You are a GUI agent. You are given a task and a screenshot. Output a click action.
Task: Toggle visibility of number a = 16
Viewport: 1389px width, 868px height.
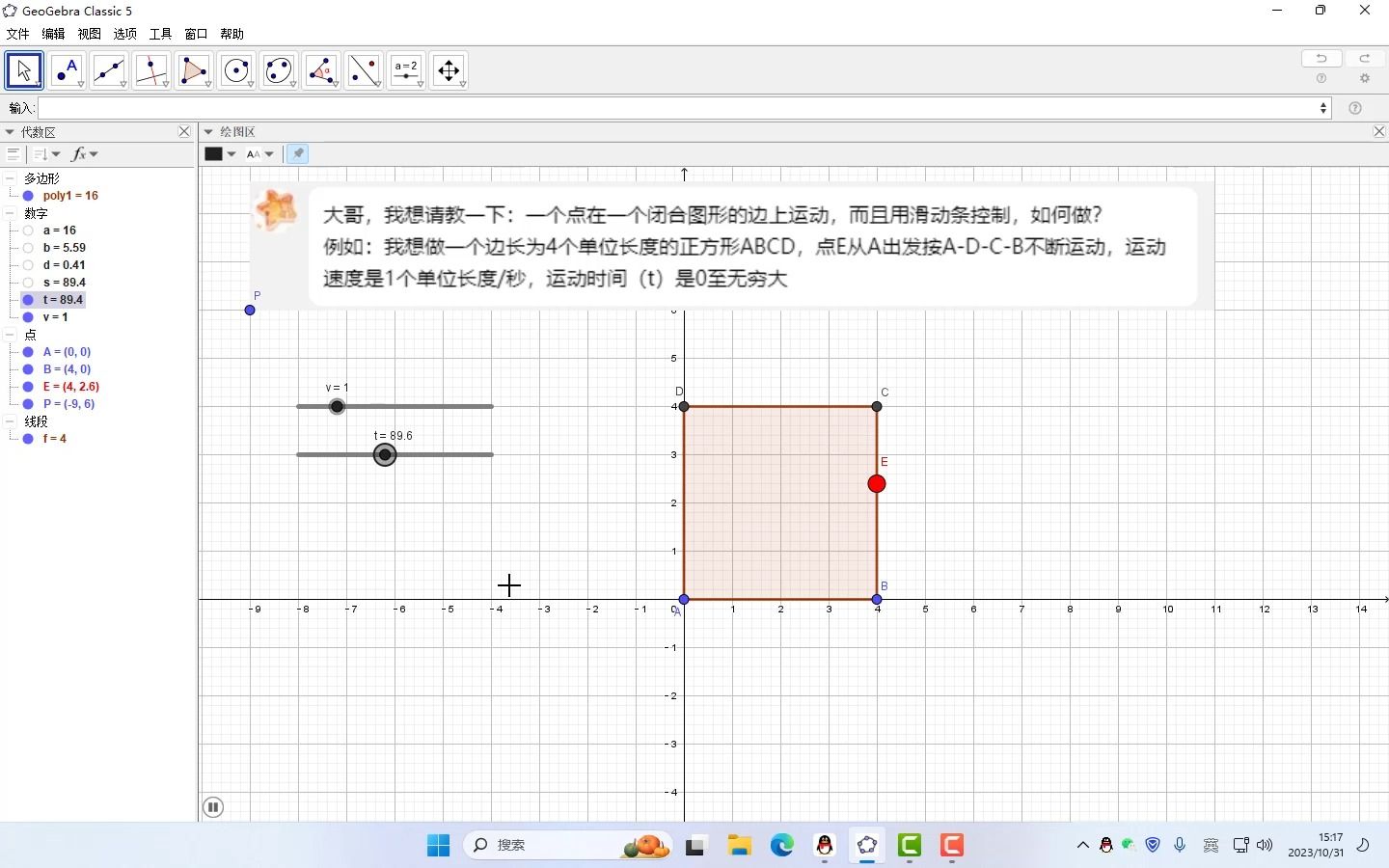coord(28,231)
